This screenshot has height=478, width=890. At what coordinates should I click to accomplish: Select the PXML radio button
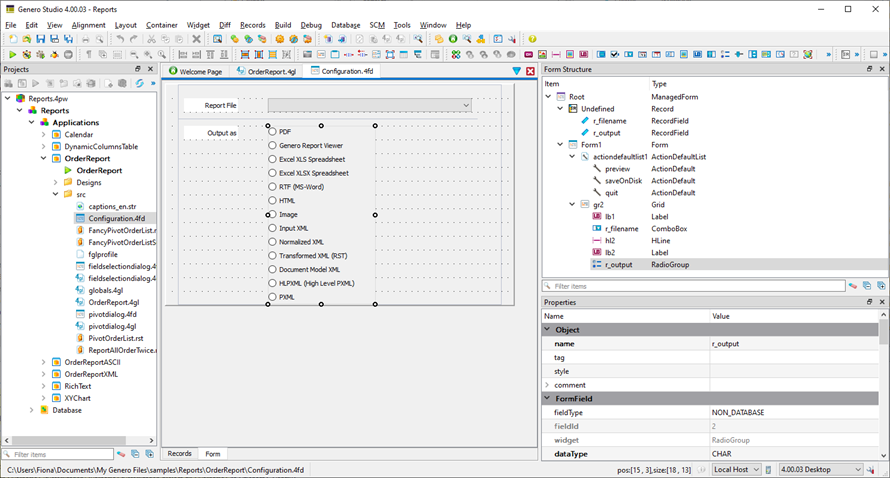click(x=272, y=297)
